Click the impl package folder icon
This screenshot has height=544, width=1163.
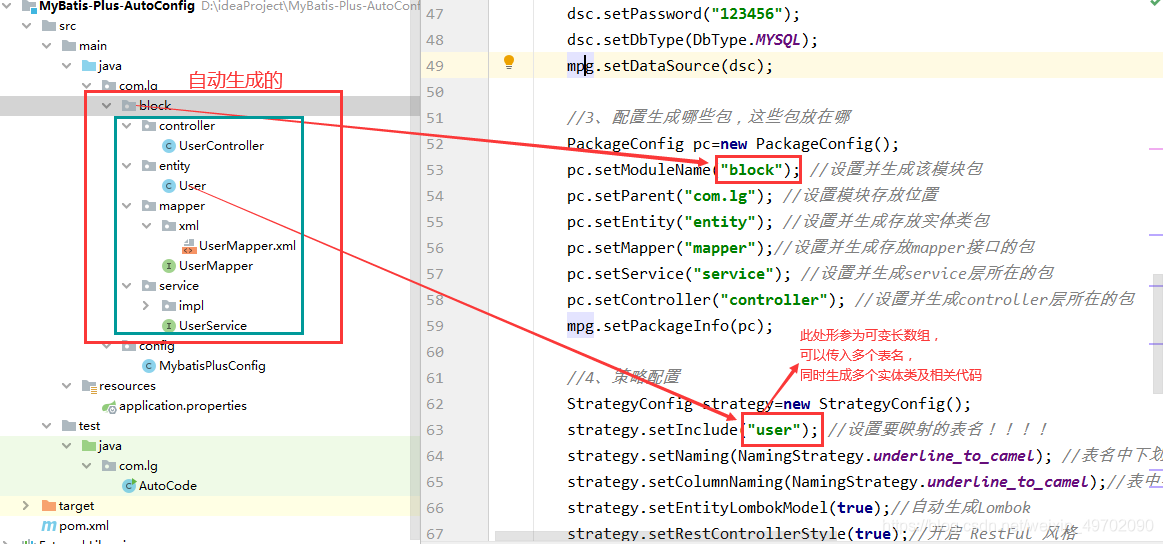pos(168,306)
